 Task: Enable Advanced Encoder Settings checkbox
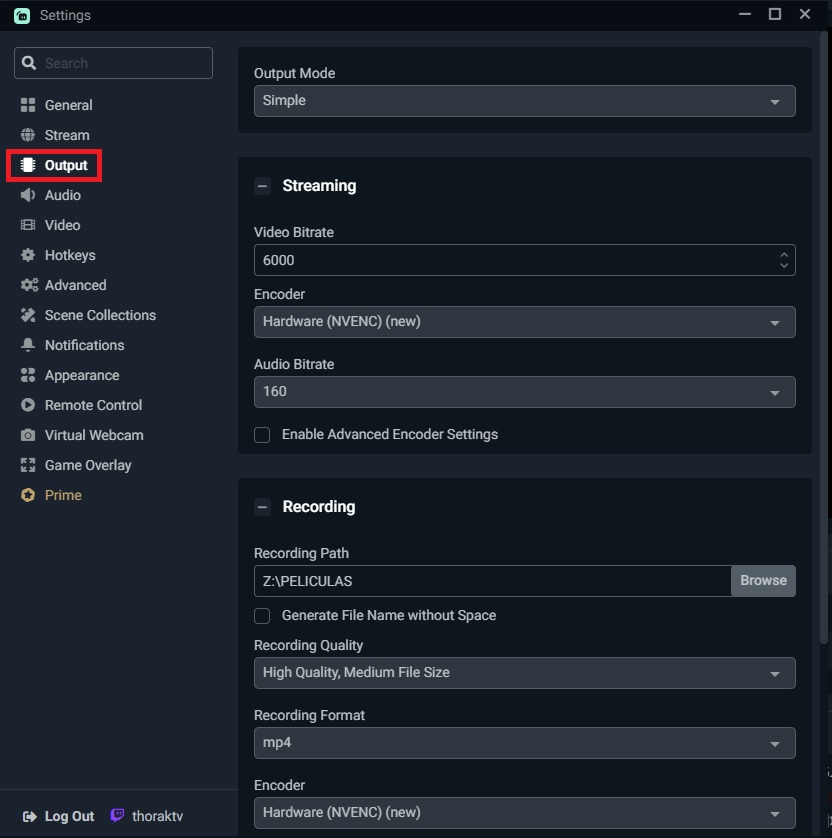[262, 435]
